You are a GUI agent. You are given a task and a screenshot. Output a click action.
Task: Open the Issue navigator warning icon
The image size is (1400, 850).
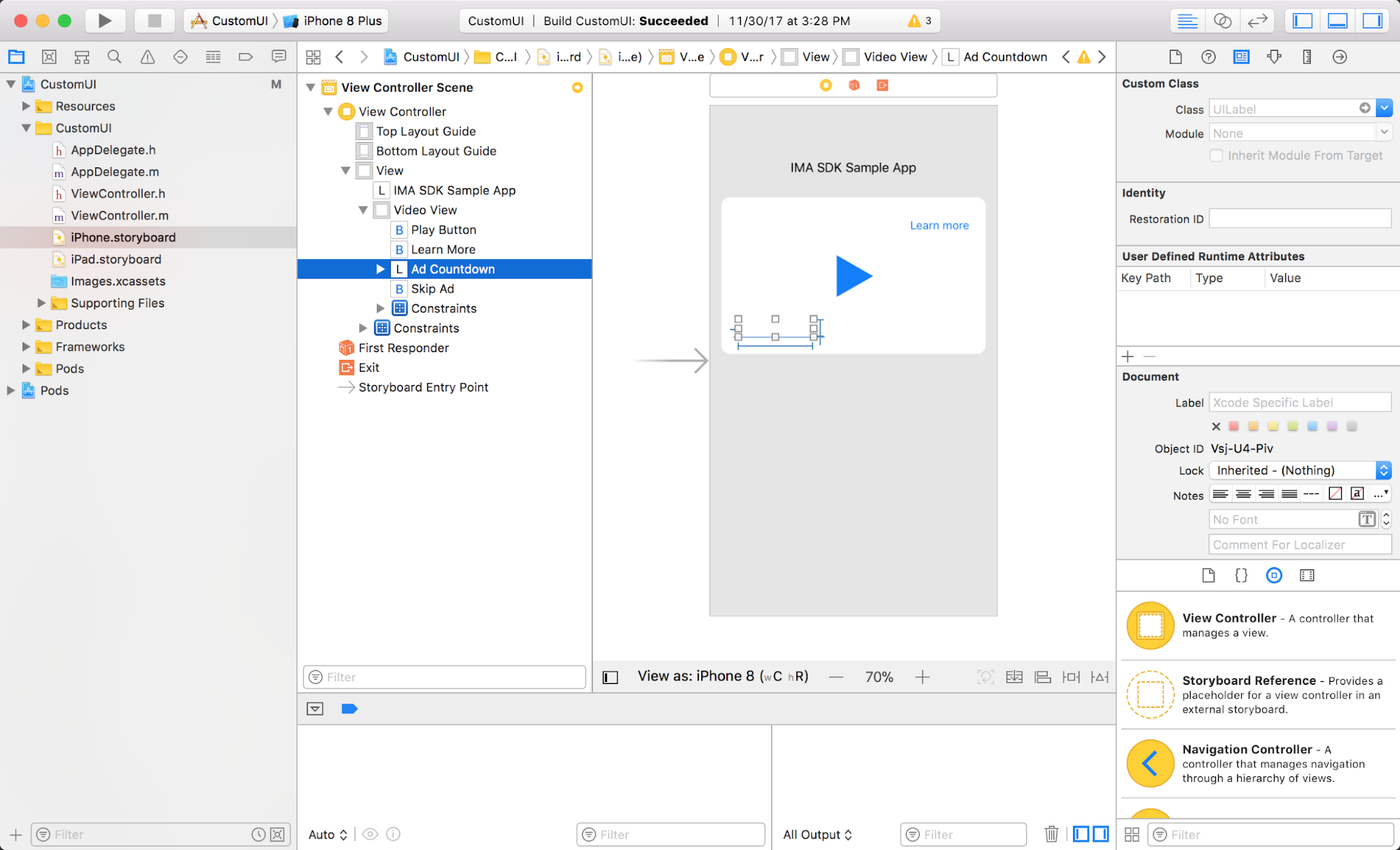[147, 57]
